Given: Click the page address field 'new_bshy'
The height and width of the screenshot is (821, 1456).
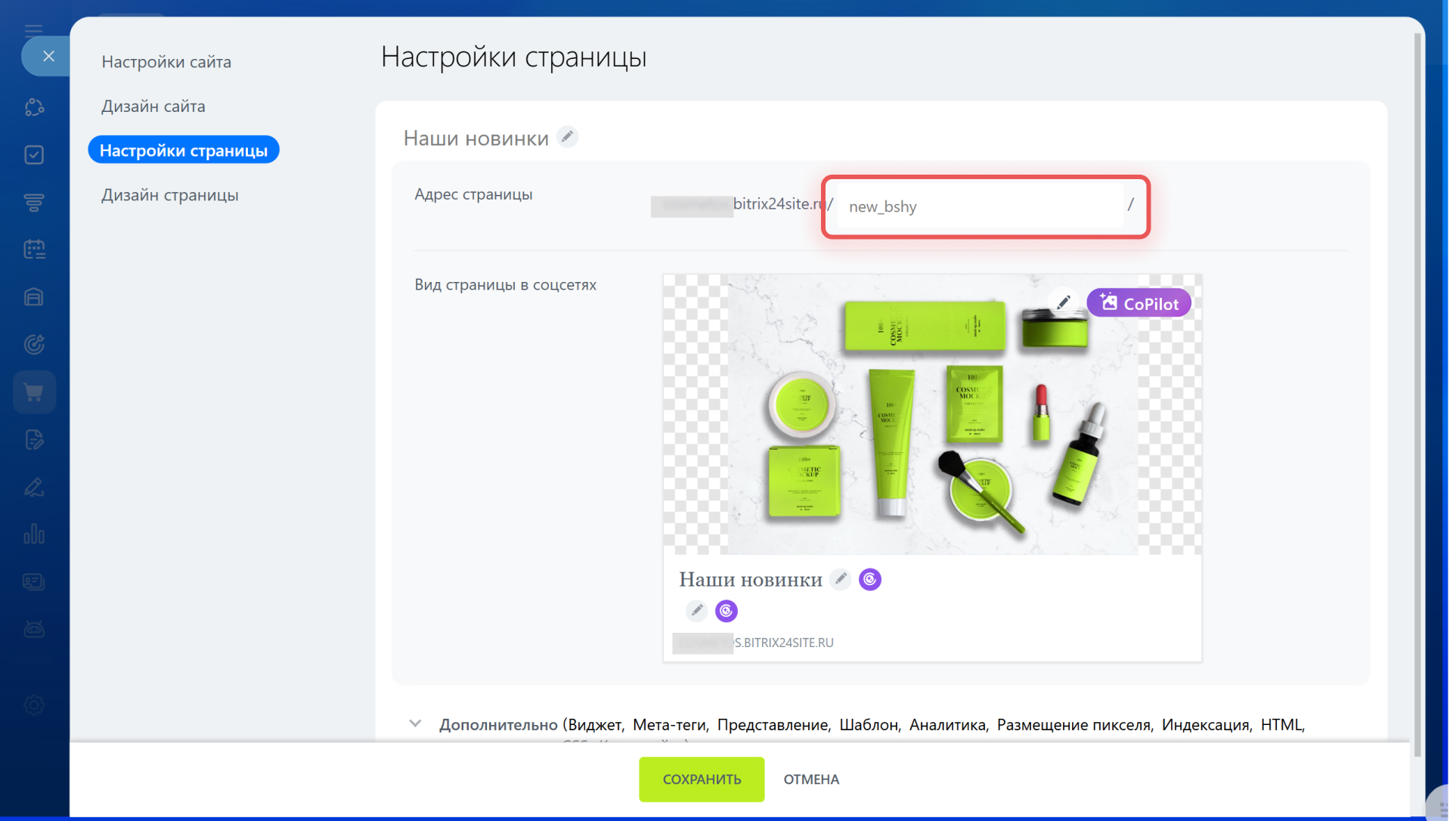Looking at the screenshot, I should coord(980,206).
